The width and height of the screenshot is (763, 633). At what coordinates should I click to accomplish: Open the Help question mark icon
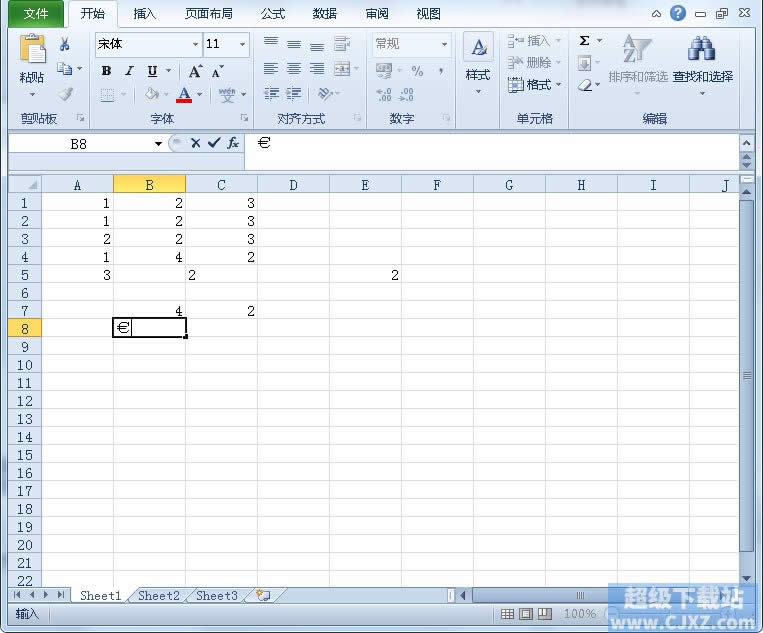click(x=678, y=14)
